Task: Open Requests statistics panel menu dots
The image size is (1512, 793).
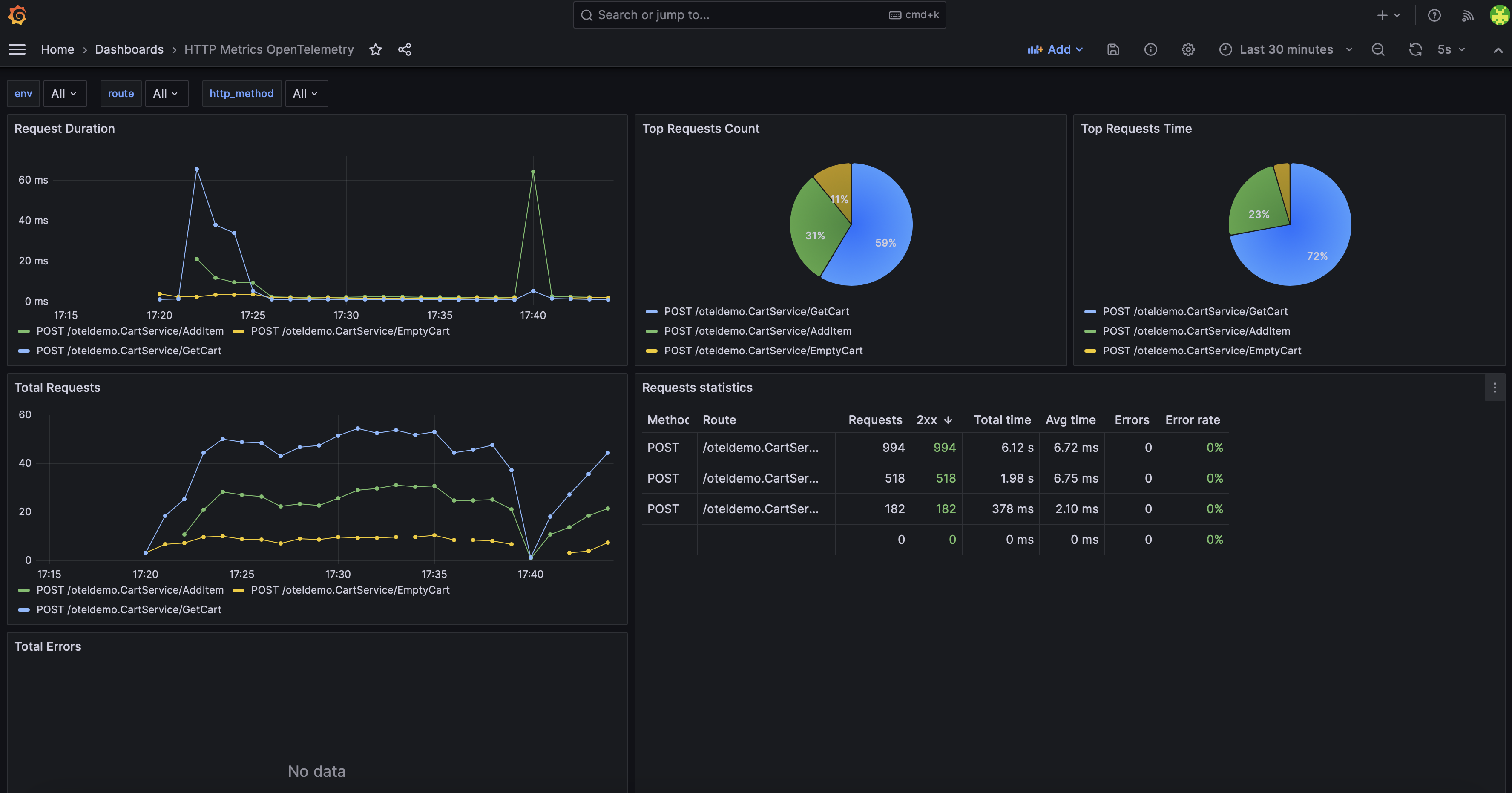Action: click(1495, 388)
